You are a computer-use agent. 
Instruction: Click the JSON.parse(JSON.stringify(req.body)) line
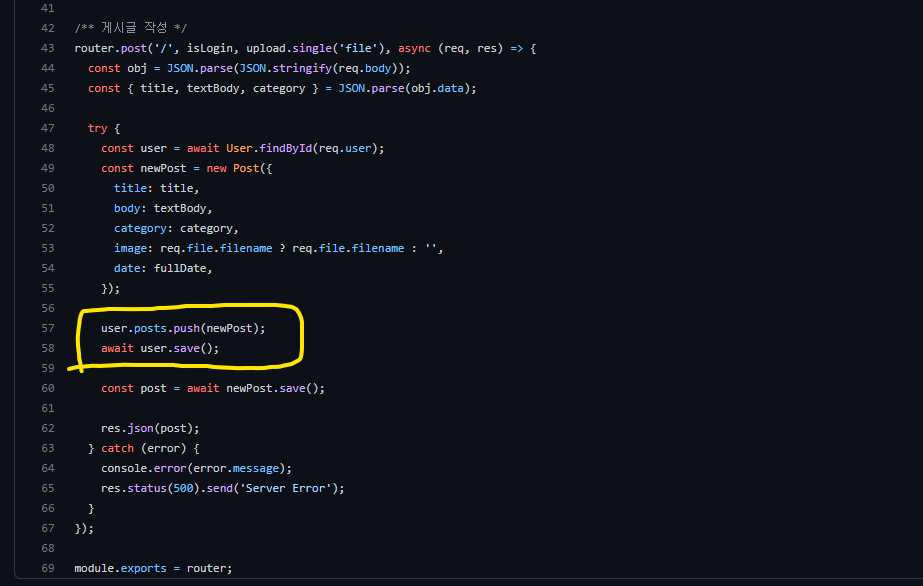pos(249,68)
